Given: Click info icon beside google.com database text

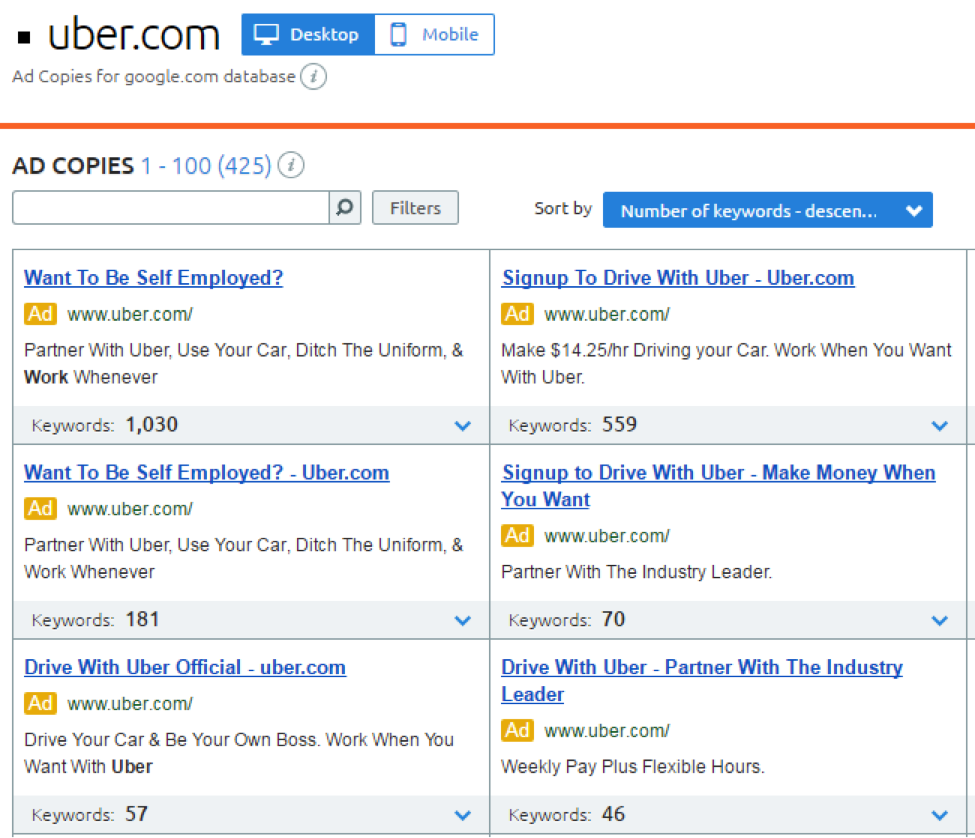Looking at the screenshot, I should tap(313, 76).
